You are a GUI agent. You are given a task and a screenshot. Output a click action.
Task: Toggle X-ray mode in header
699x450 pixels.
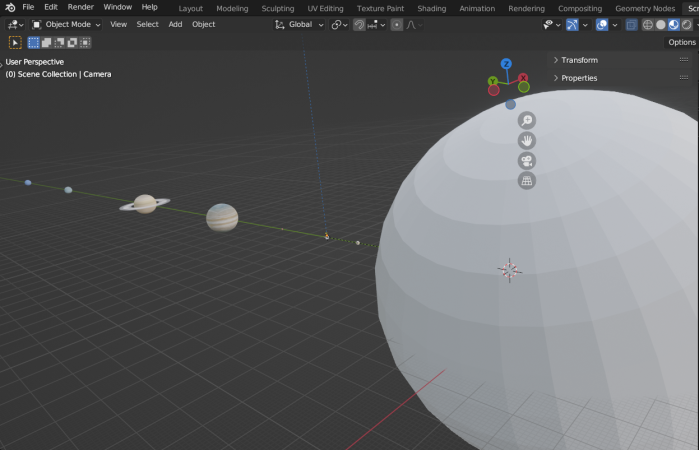pos(631,24)
